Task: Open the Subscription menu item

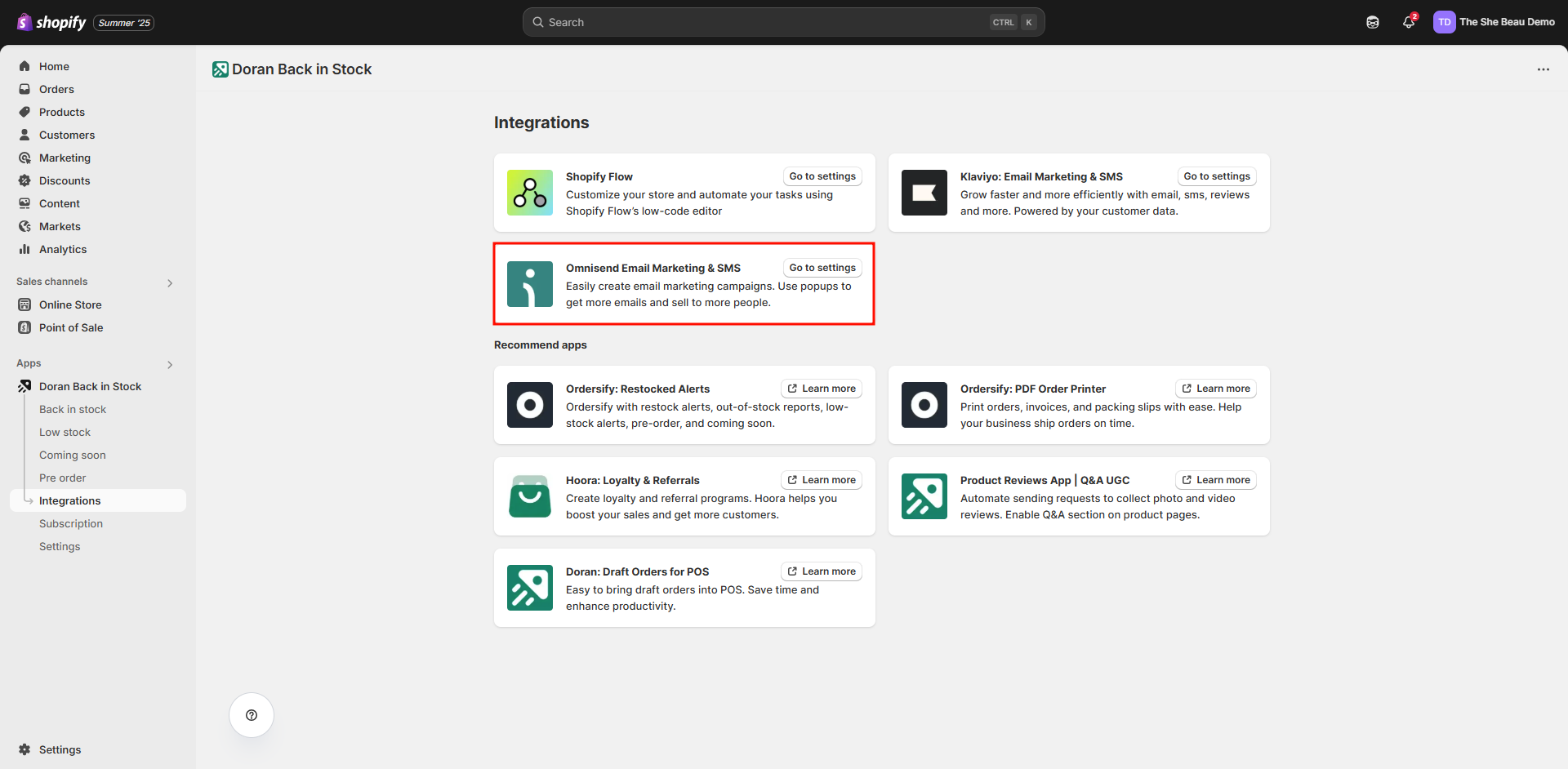Action: 71,523
